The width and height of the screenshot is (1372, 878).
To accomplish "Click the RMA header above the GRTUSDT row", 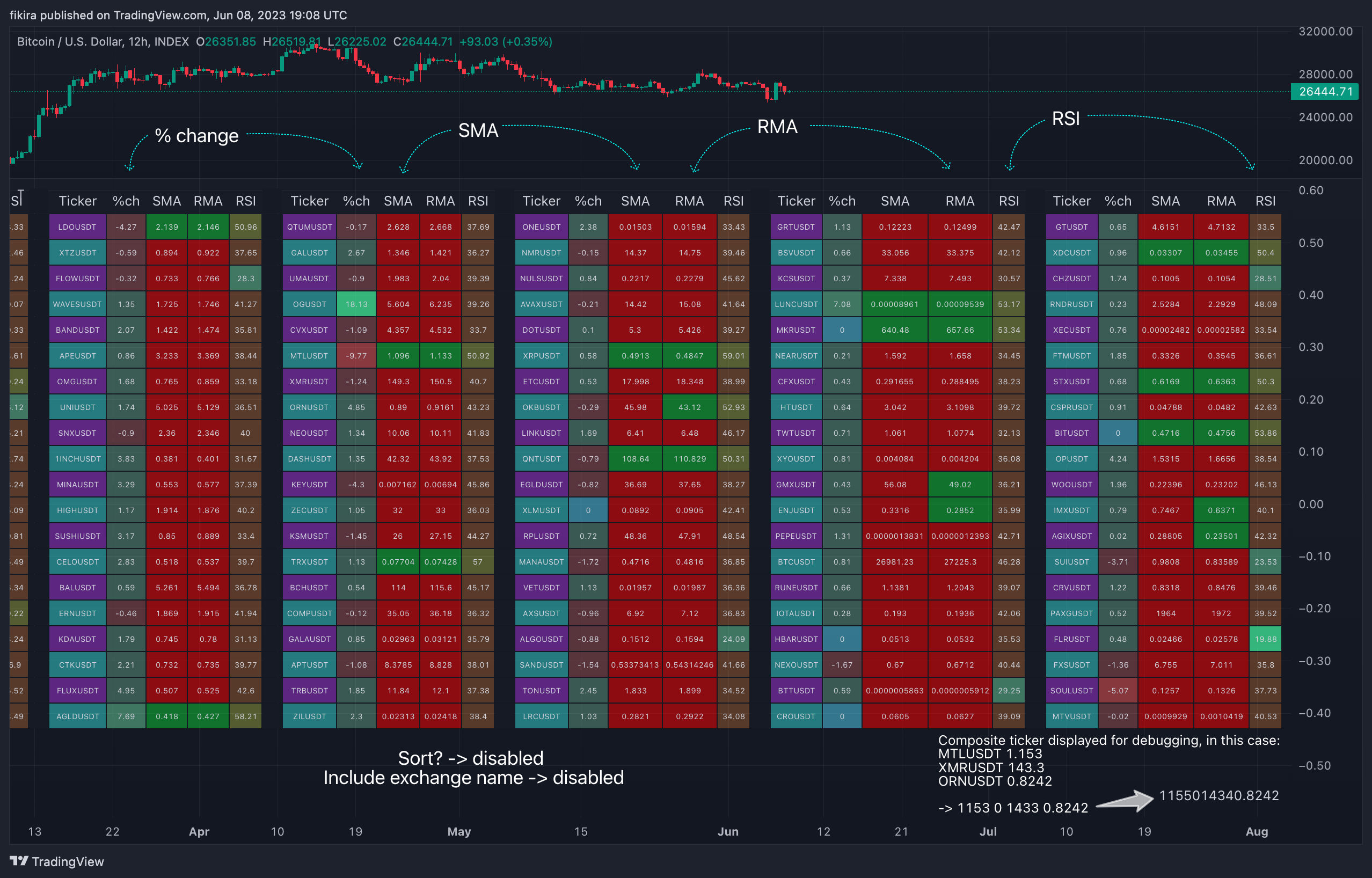I will [960, 201].
